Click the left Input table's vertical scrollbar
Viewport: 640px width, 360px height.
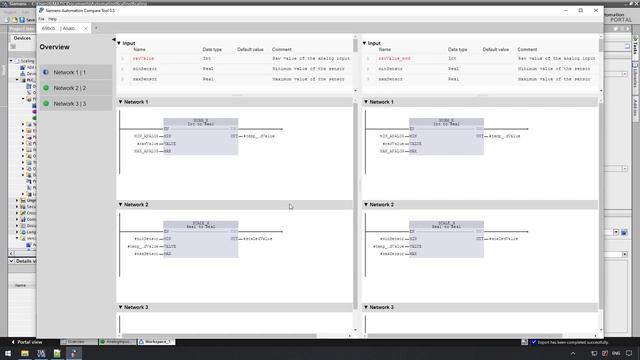tap(355, 46)
